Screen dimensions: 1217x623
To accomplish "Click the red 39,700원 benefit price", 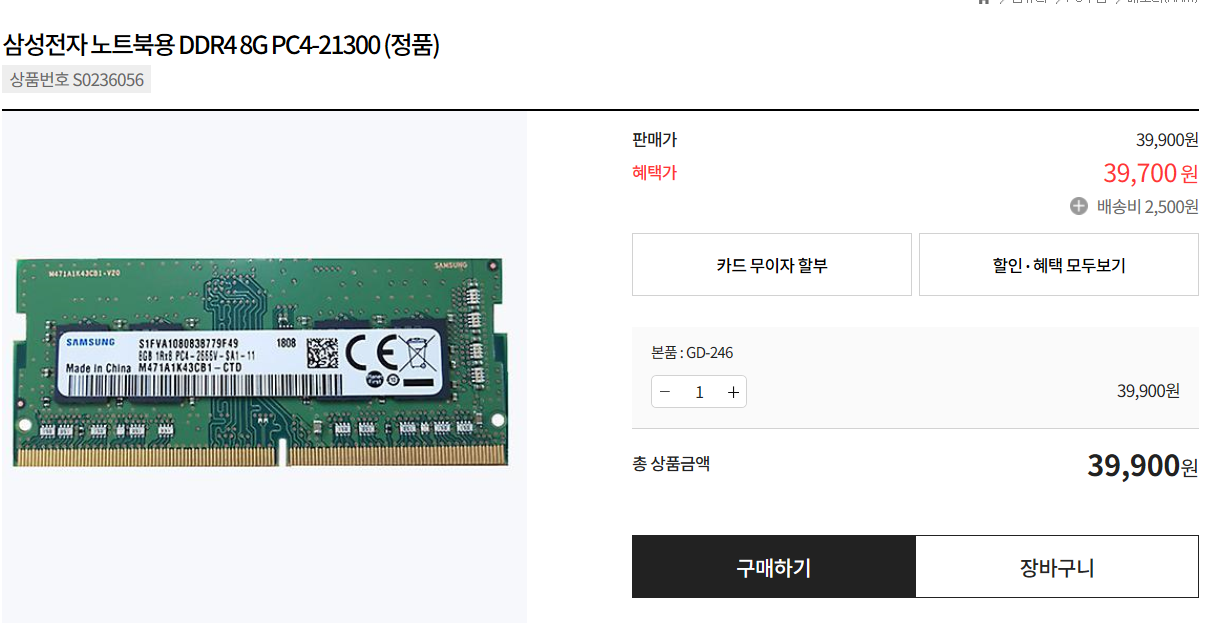I will (x=1150, y=173).
